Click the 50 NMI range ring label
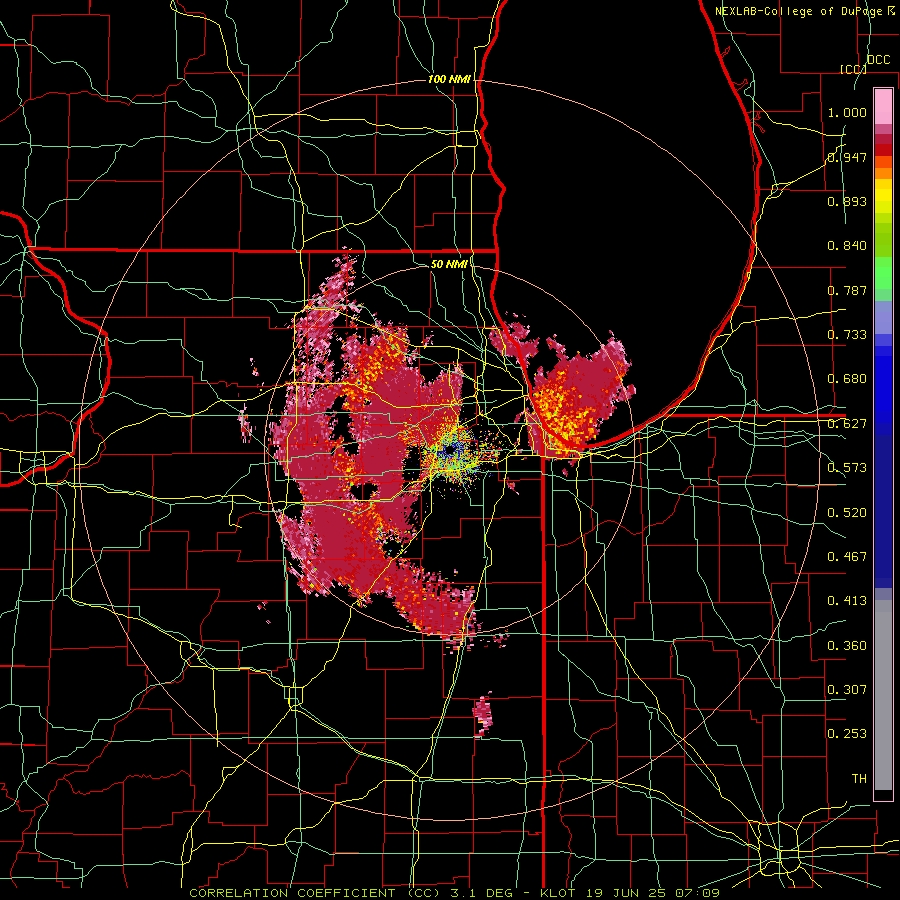 coord(449,264)
